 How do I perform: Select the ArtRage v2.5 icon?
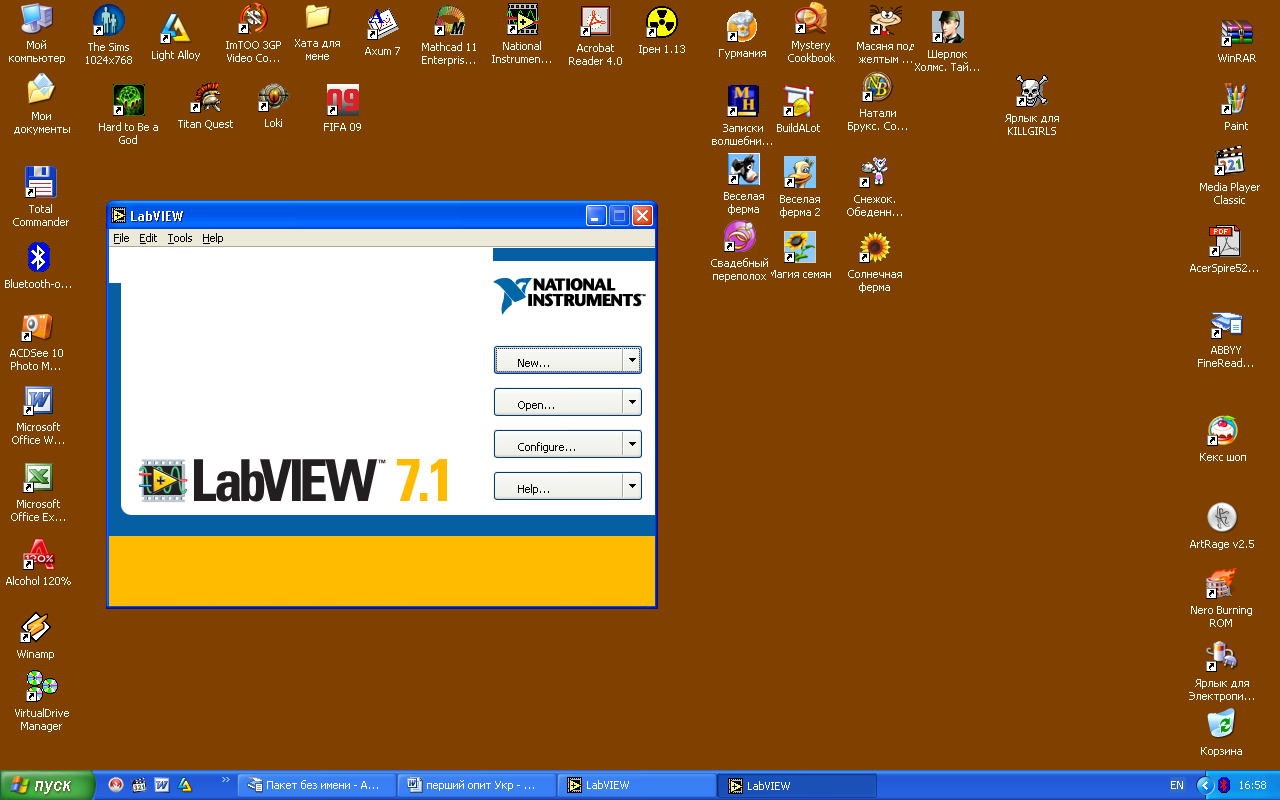(x=1222, y=526)
